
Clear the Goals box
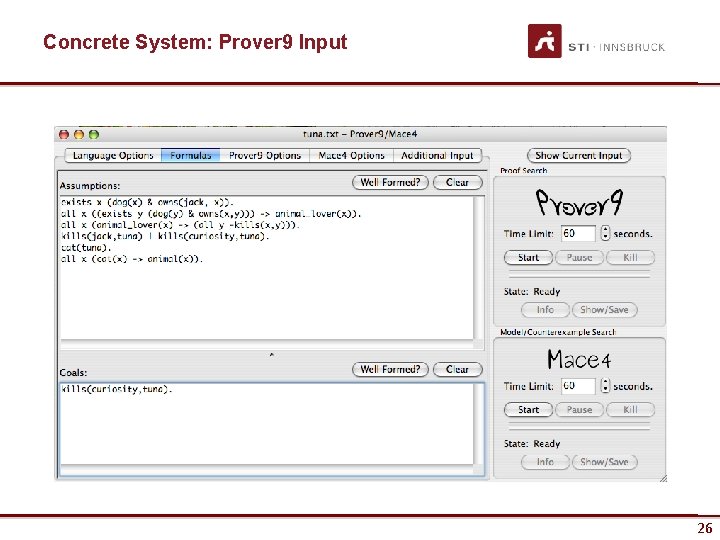tap(457, 369)
